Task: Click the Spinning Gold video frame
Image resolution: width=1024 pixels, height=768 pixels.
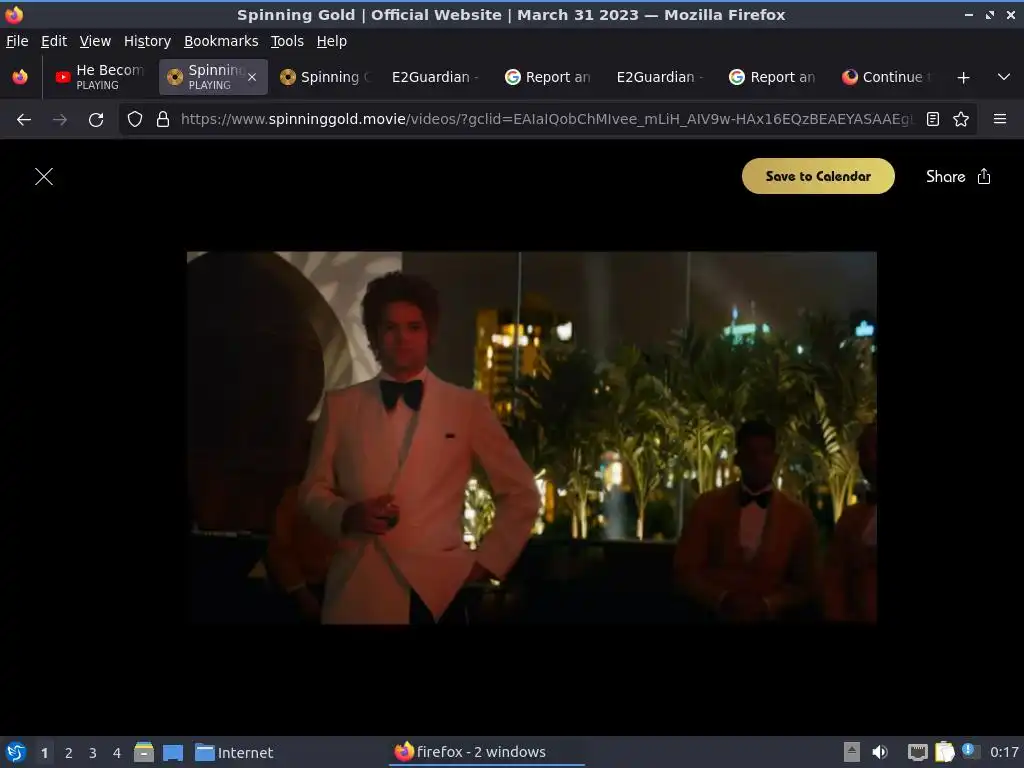Action: click(x=532, y=438)
